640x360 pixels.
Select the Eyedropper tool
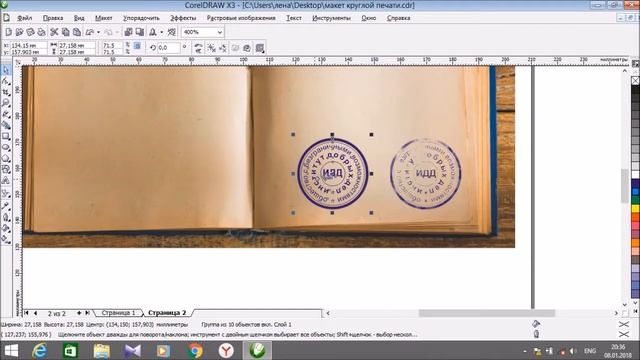[6, 206]
